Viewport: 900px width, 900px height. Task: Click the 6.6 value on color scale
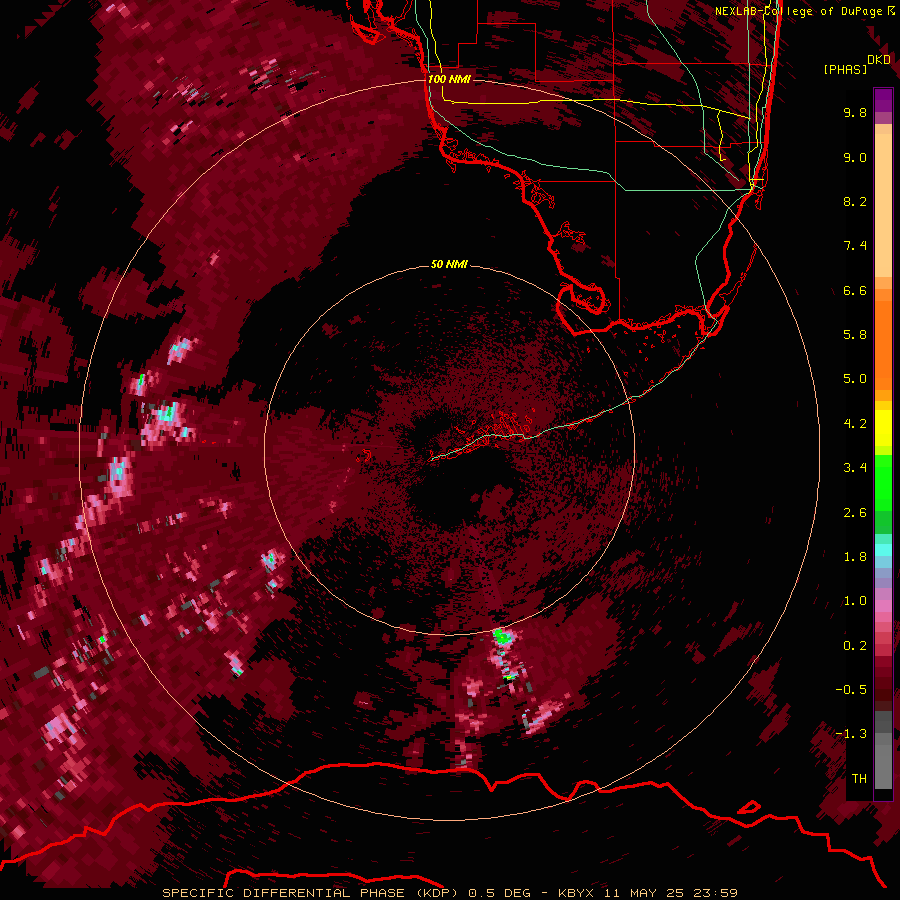855,290
